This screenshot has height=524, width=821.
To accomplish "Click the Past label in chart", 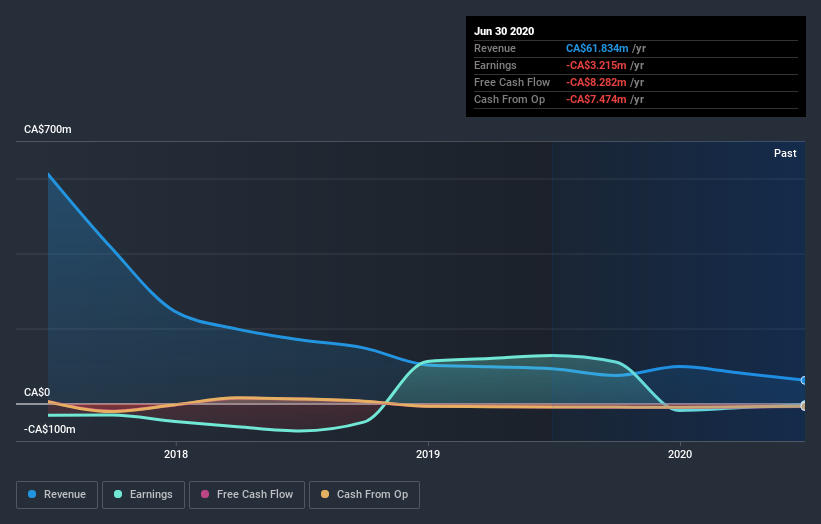I will pos(785,153).
